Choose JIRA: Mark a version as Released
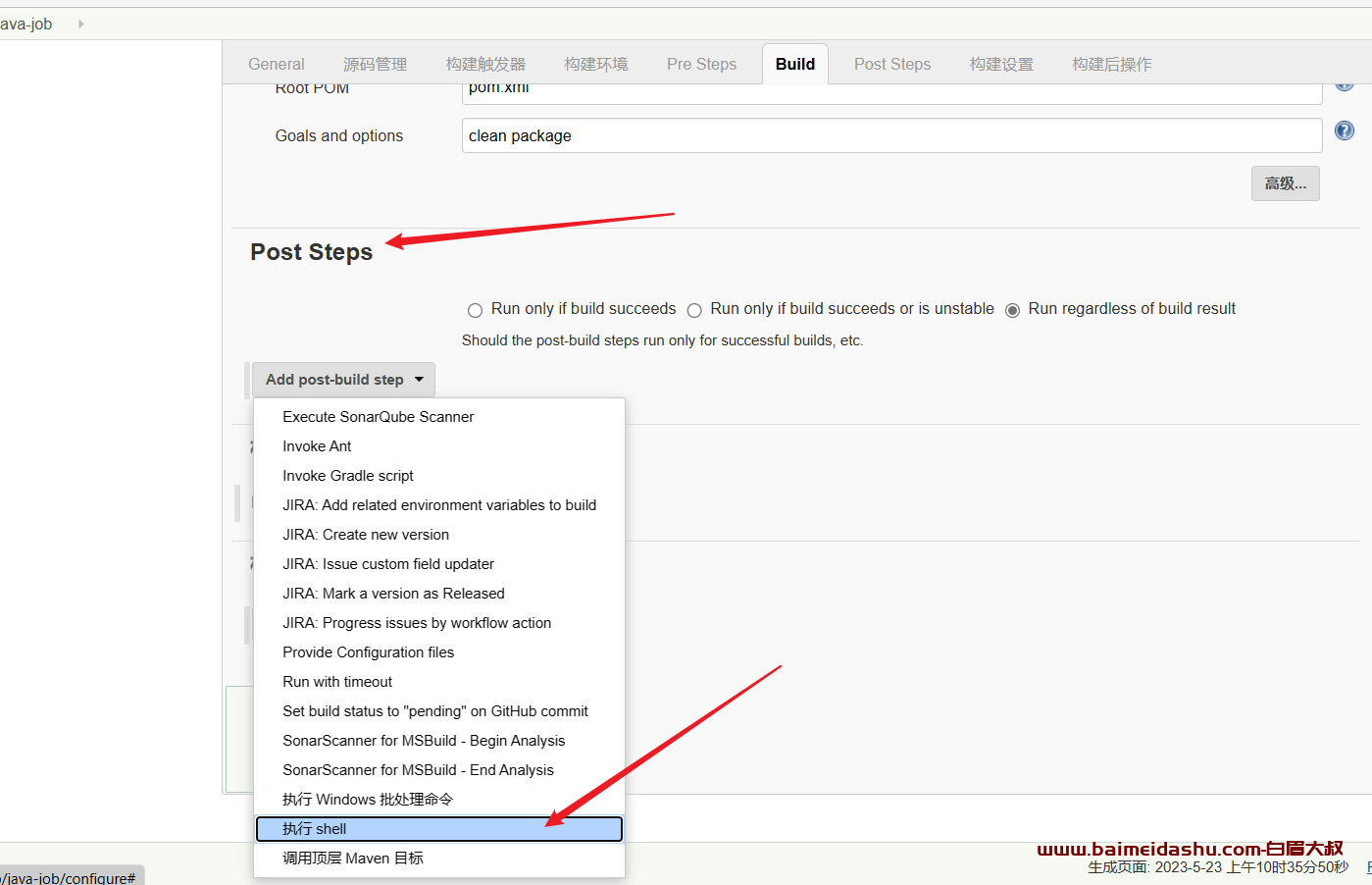This screenshot has height=885, width=1372. pos(439,594)
